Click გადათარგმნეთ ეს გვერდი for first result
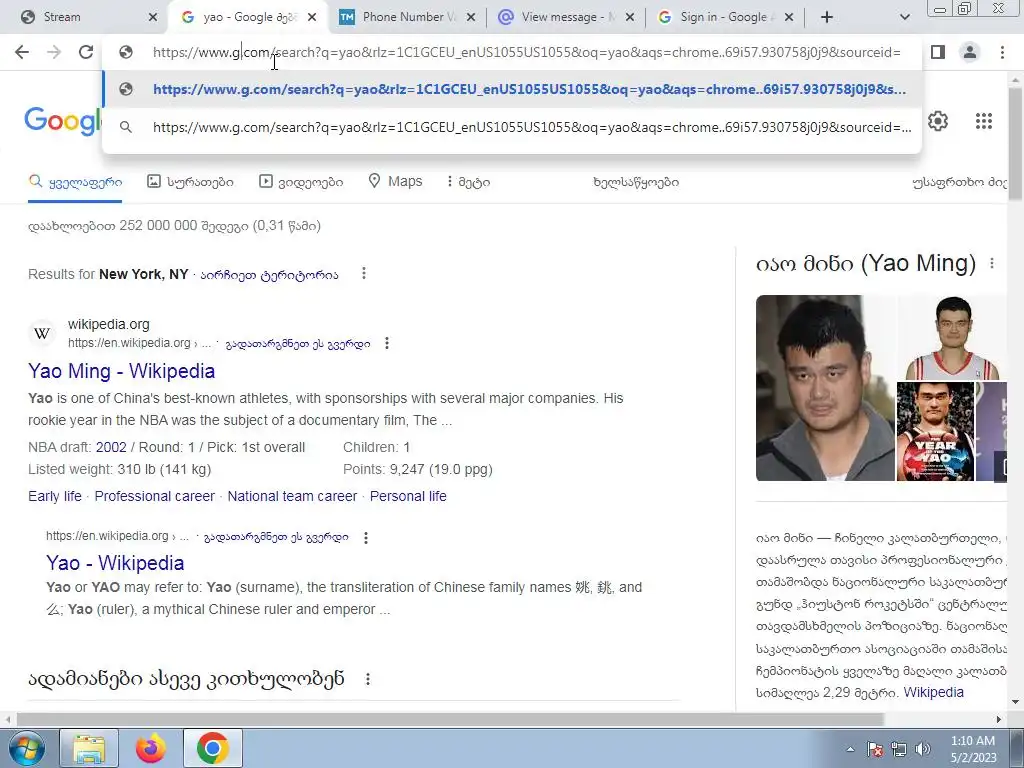The width and height of the screenshot is (1024, 768). click(x=298, y=344)
